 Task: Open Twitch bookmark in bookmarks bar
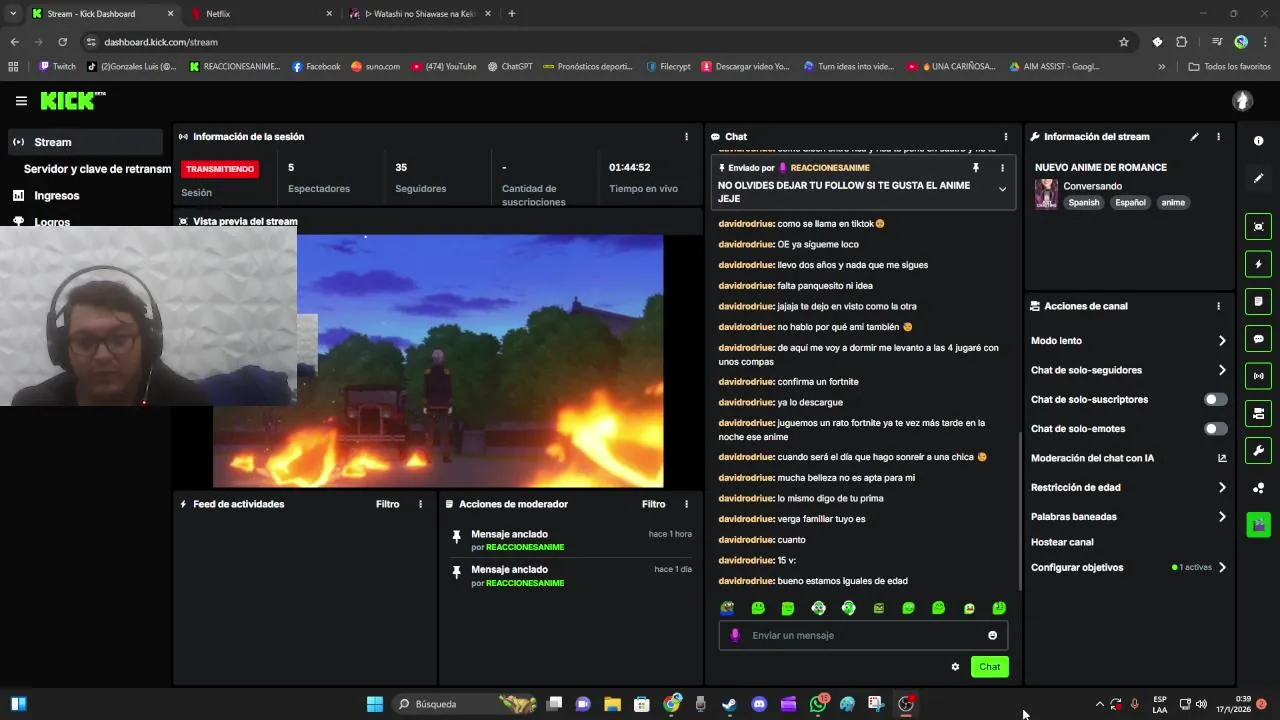point(57,67)
